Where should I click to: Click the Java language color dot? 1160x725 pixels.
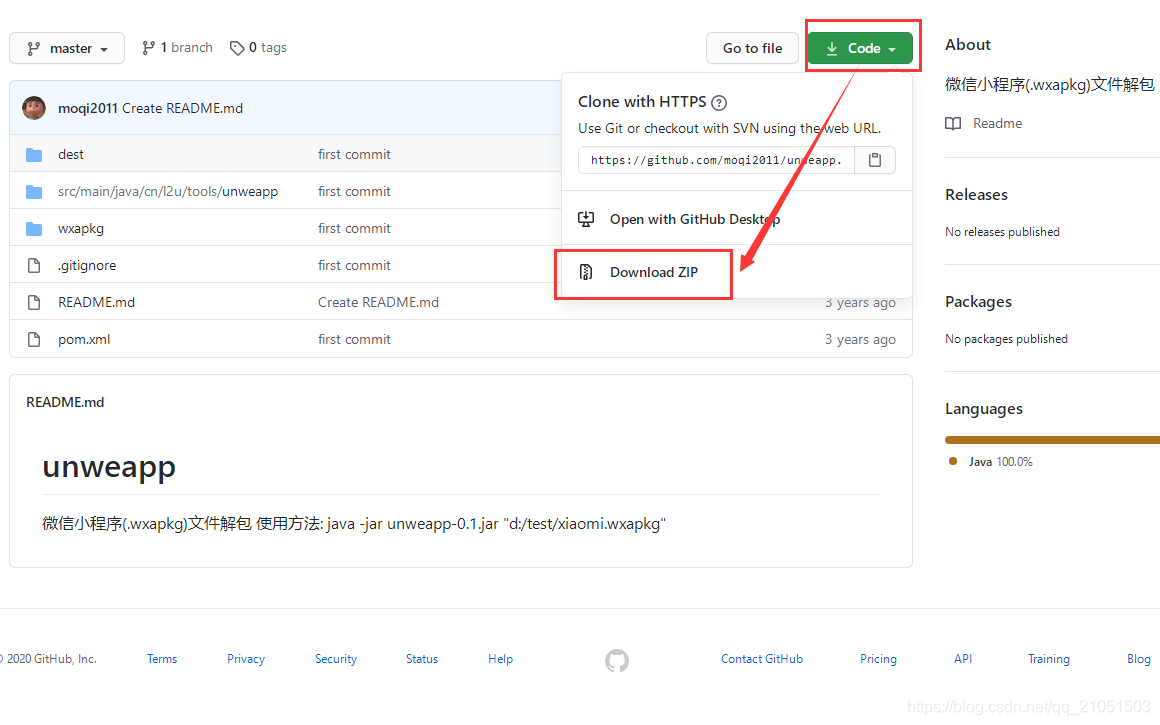point(953,461)
